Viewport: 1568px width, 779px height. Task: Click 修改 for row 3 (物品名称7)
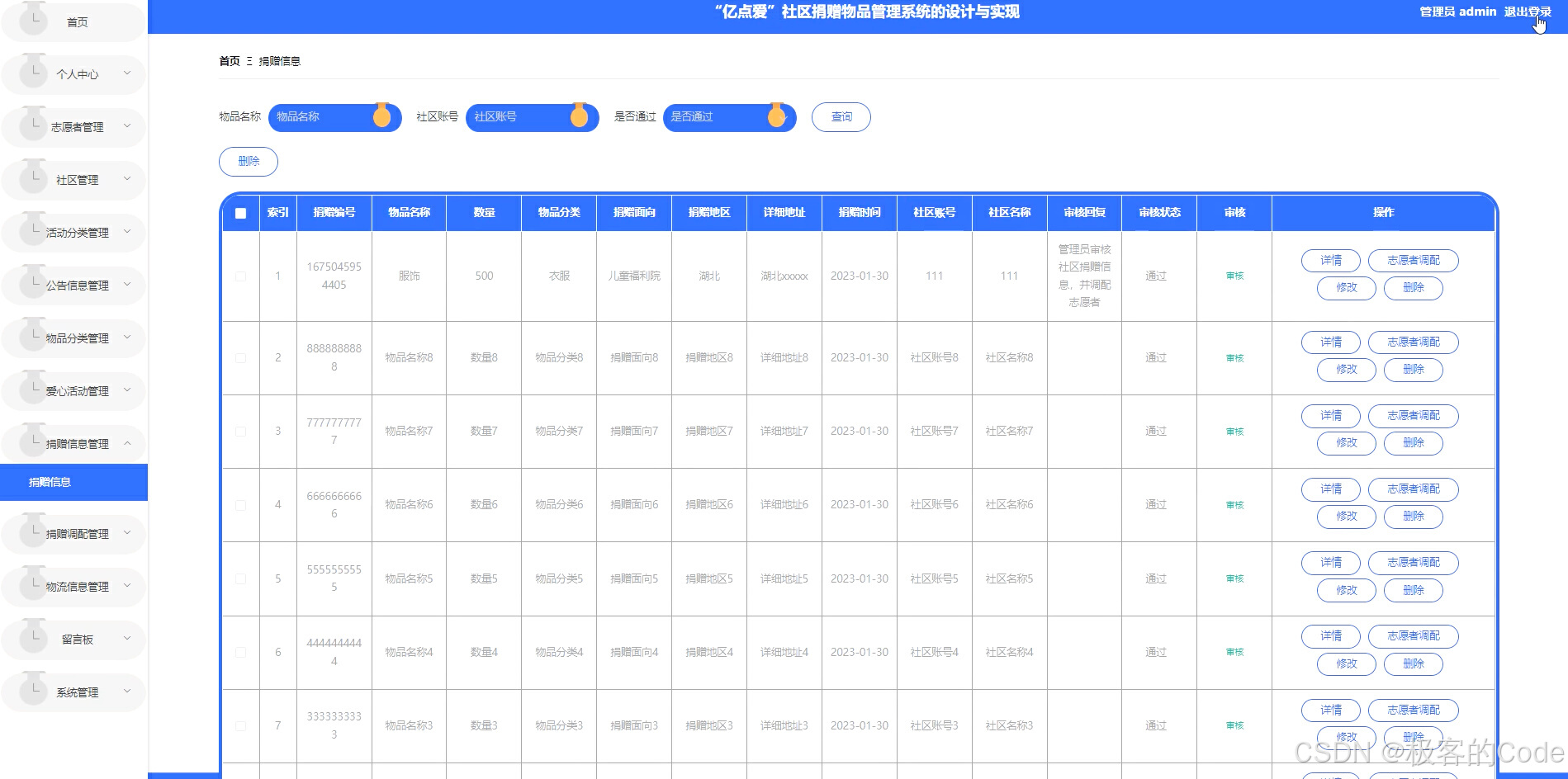click(x=1346, y=443)
